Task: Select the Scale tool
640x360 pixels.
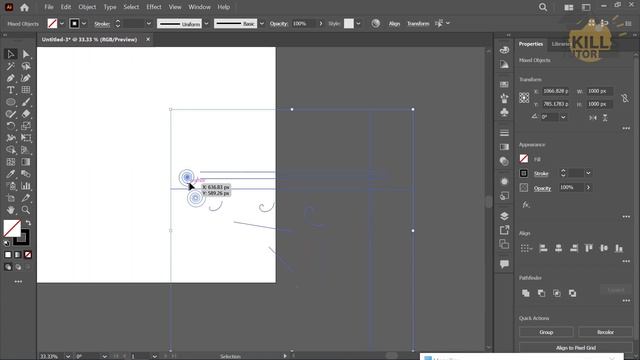Action: point(26,126)
